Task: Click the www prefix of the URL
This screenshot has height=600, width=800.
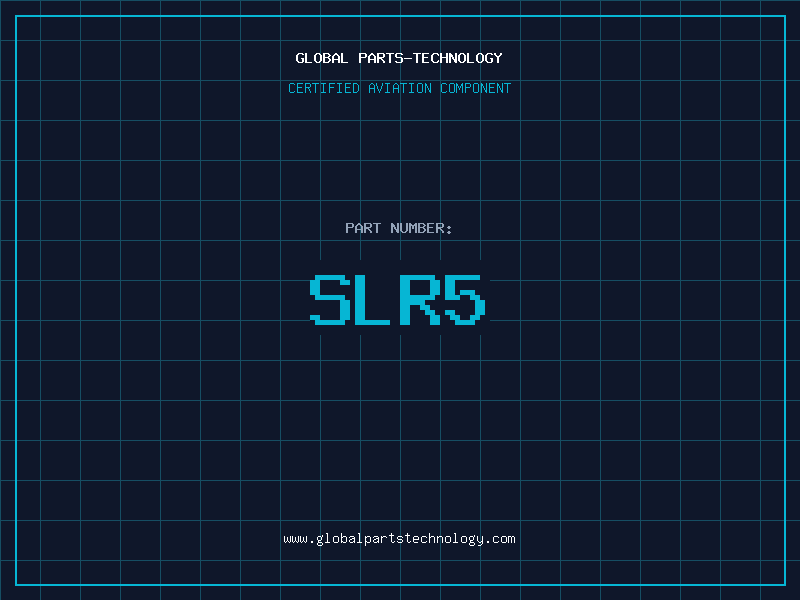Action: coord(295,539)
